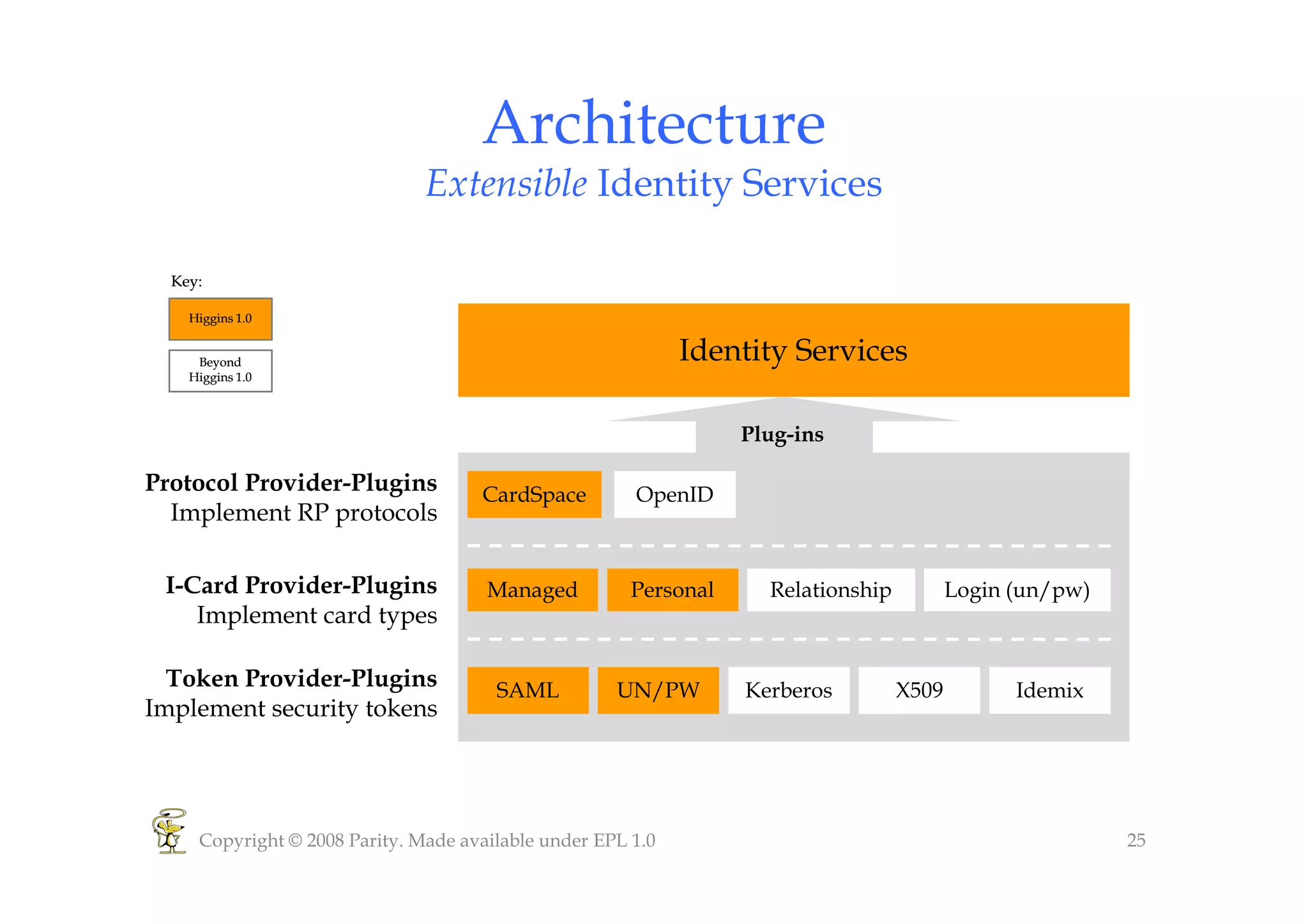Click the SAML token box
1308x924 pixels.
point(528,690)
